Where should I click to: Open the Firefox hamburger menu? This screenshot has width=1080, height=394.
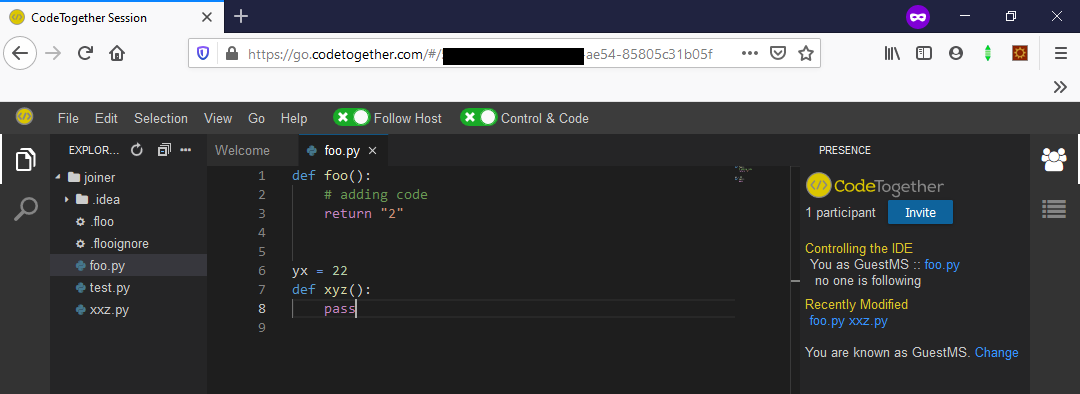[1061, 53]
